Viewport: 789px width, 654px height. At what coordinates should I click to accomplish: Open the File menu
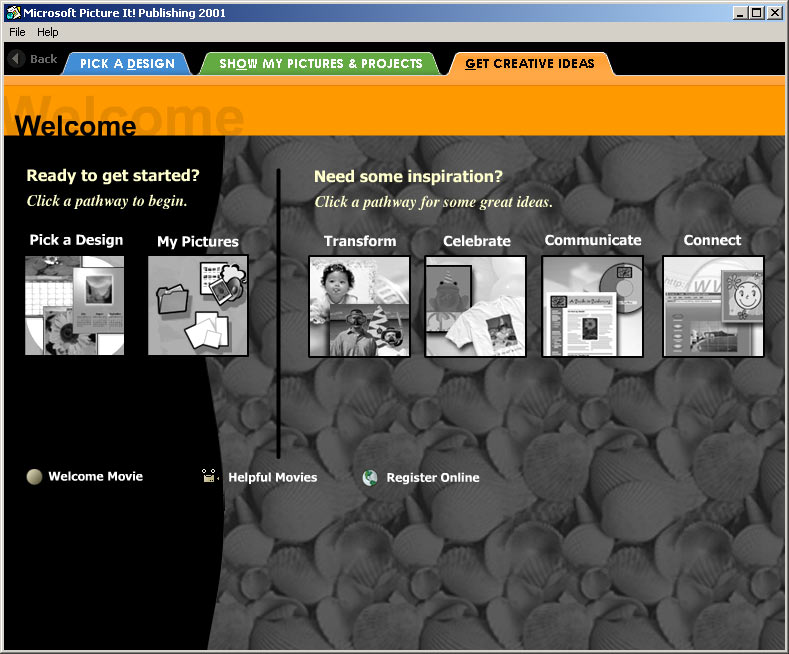(x=17, y=32)
